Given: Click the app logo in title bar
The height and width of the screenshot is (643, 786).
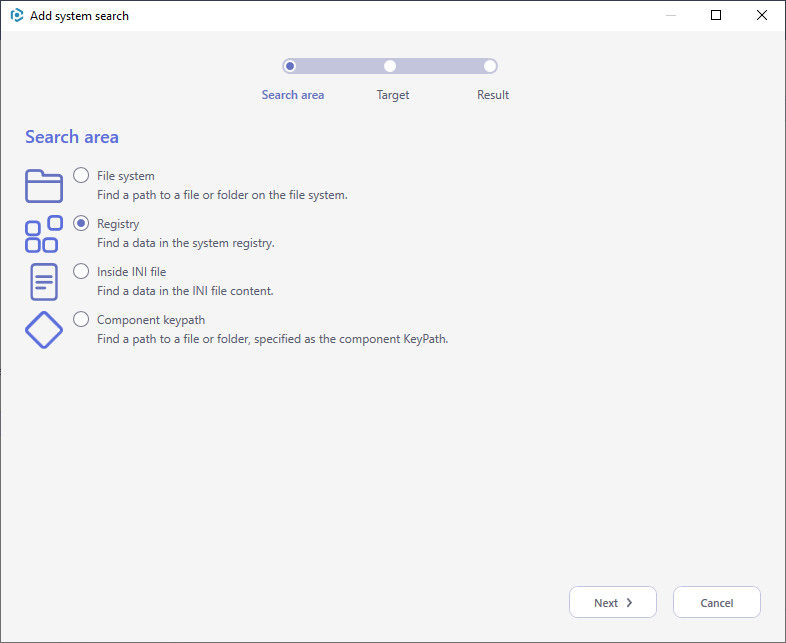Looking at the screenshot, I should click(x=17, y=16).
